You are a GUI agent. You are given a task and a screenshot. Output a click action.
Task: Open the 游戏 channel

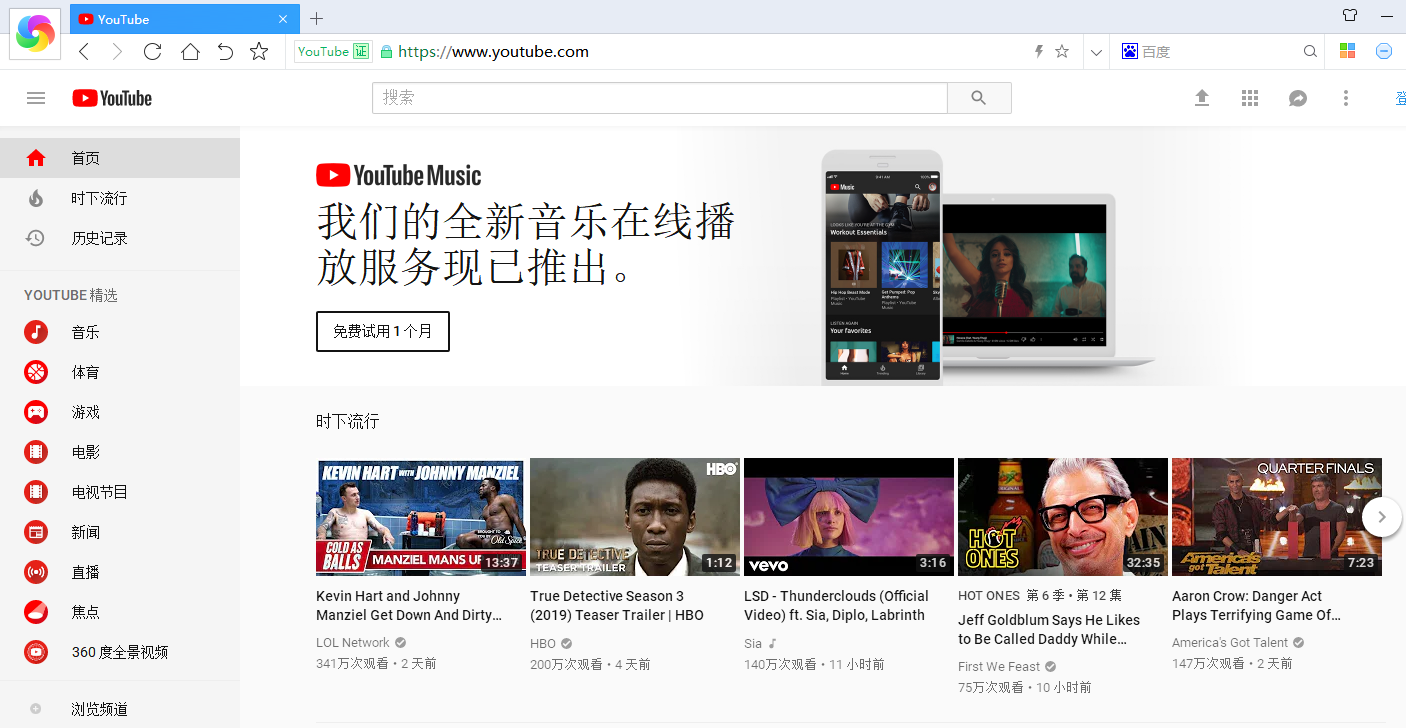point(120,412)
